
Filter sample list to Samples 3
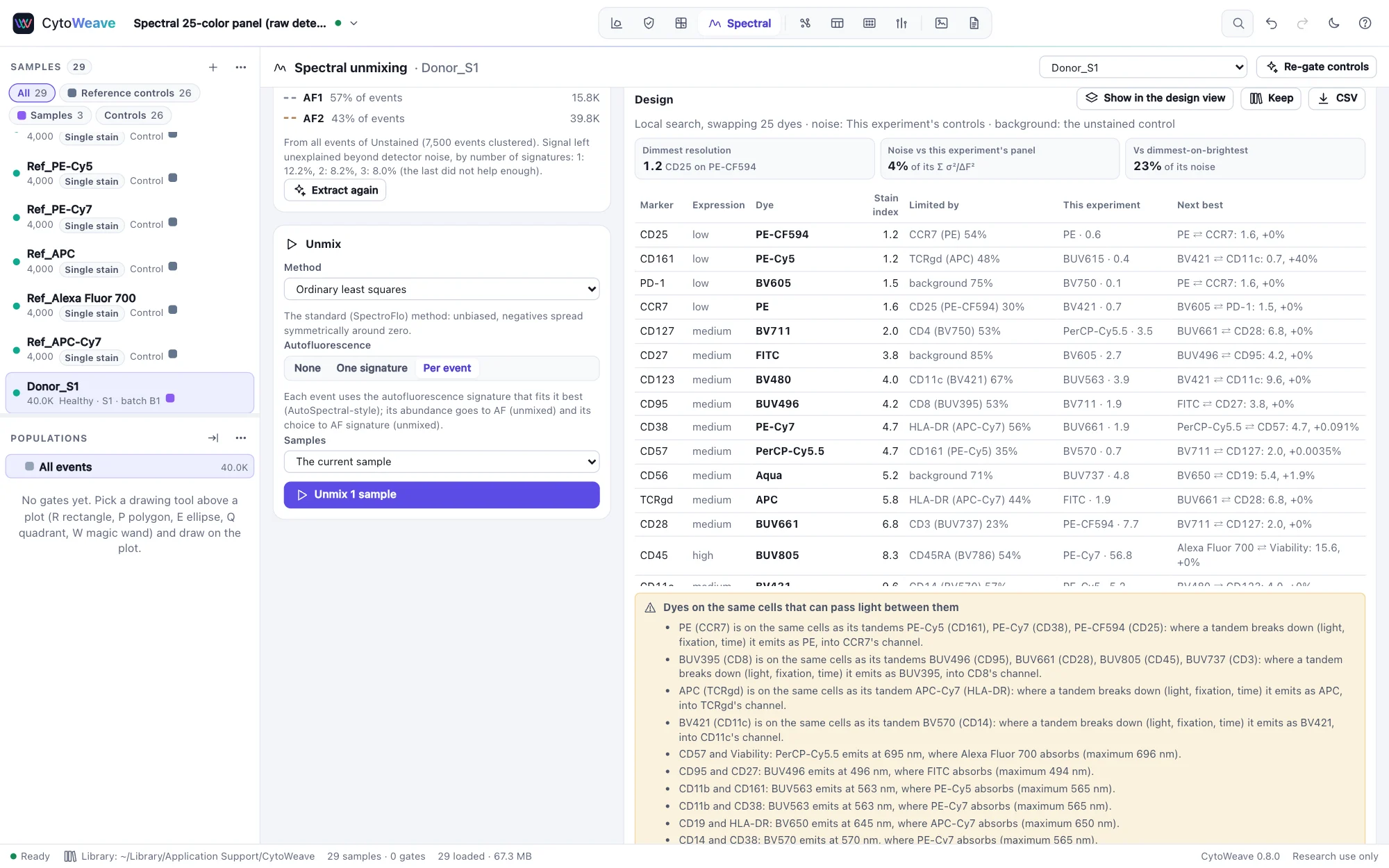[x=50, y=115]
